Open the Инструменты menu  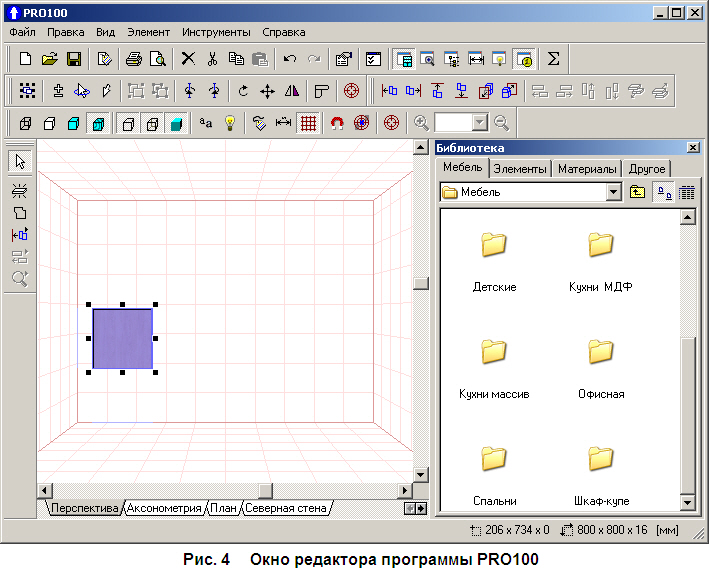pos(215,32)
